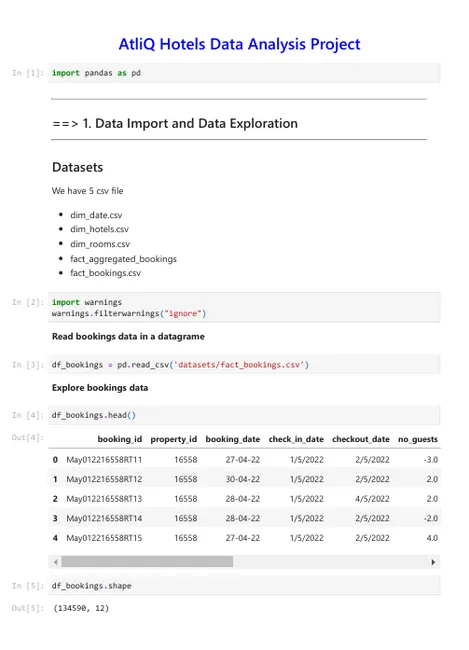Click the 'import pandas as pd' code cell
Image resolution: width=469 pixels, height=650 pixels.
pos(244,73)
